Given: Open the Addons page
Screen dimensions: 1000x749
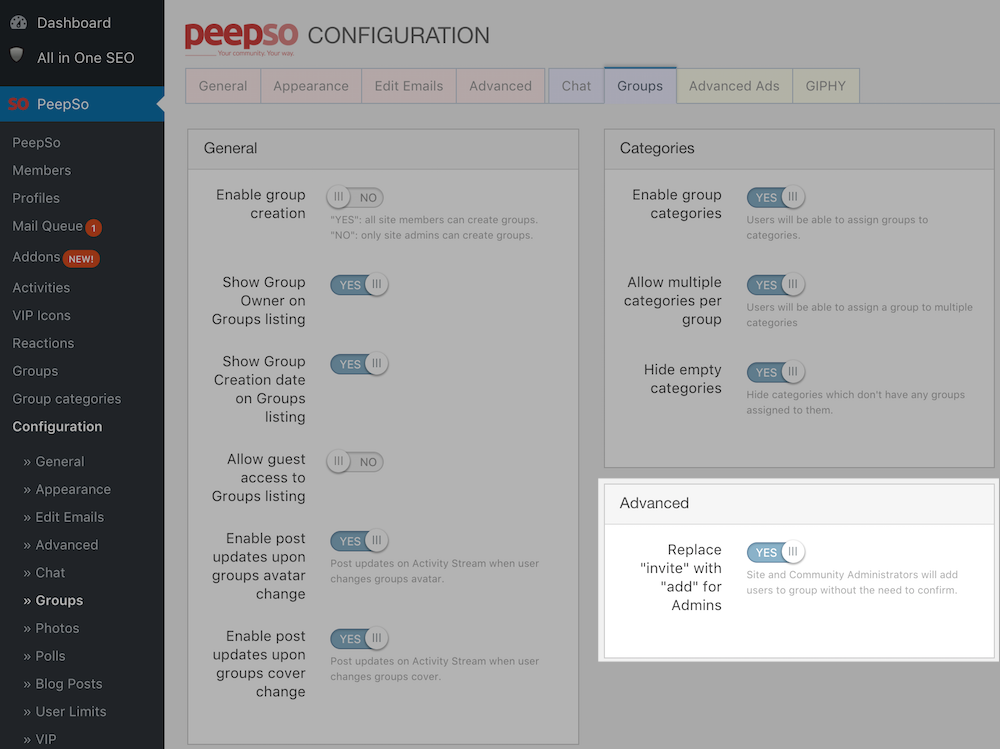Looking at the screenshot, I should coord(36,256).
